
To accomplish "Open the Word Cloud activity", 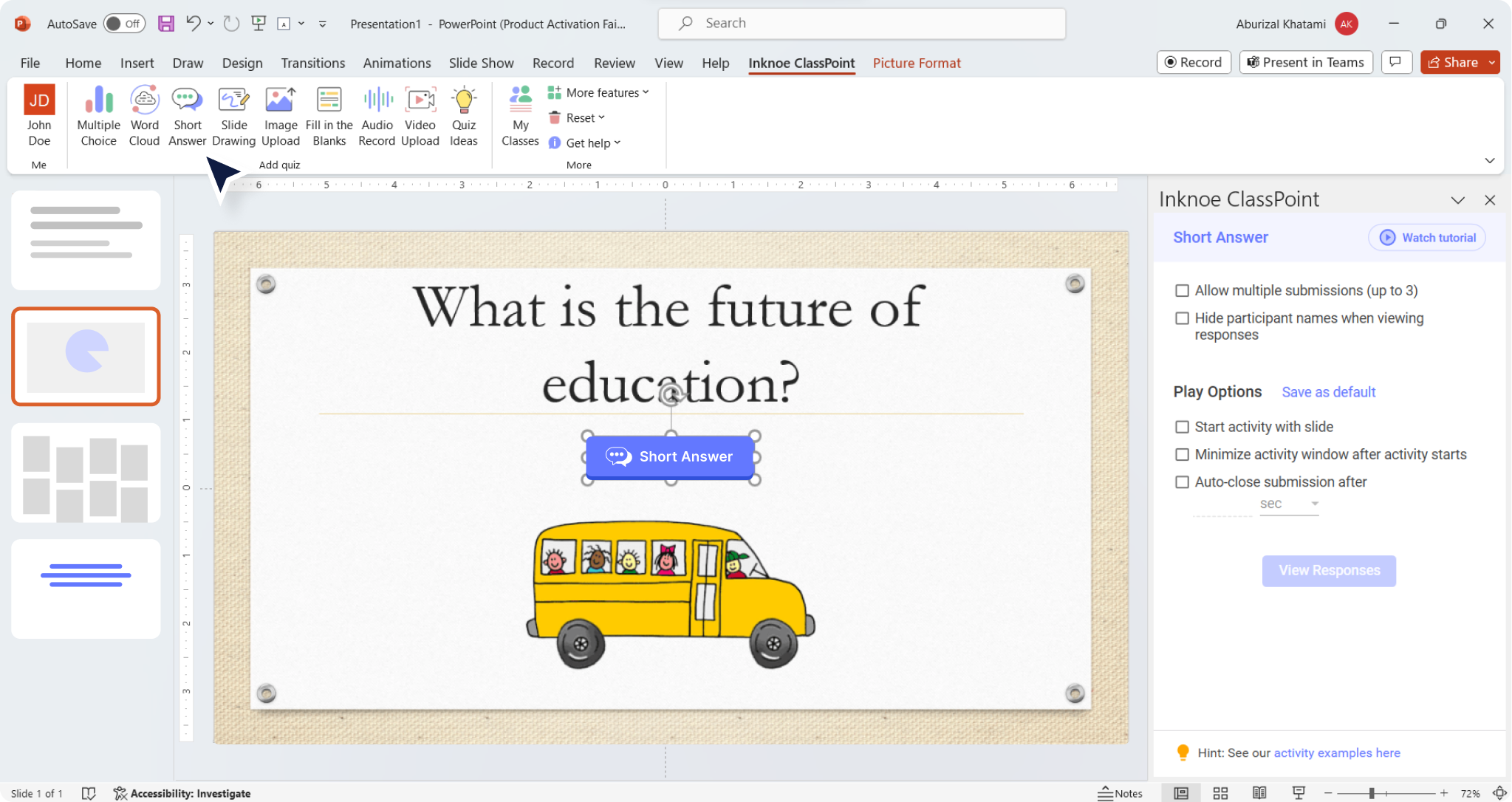I will [x=144, y=114].
